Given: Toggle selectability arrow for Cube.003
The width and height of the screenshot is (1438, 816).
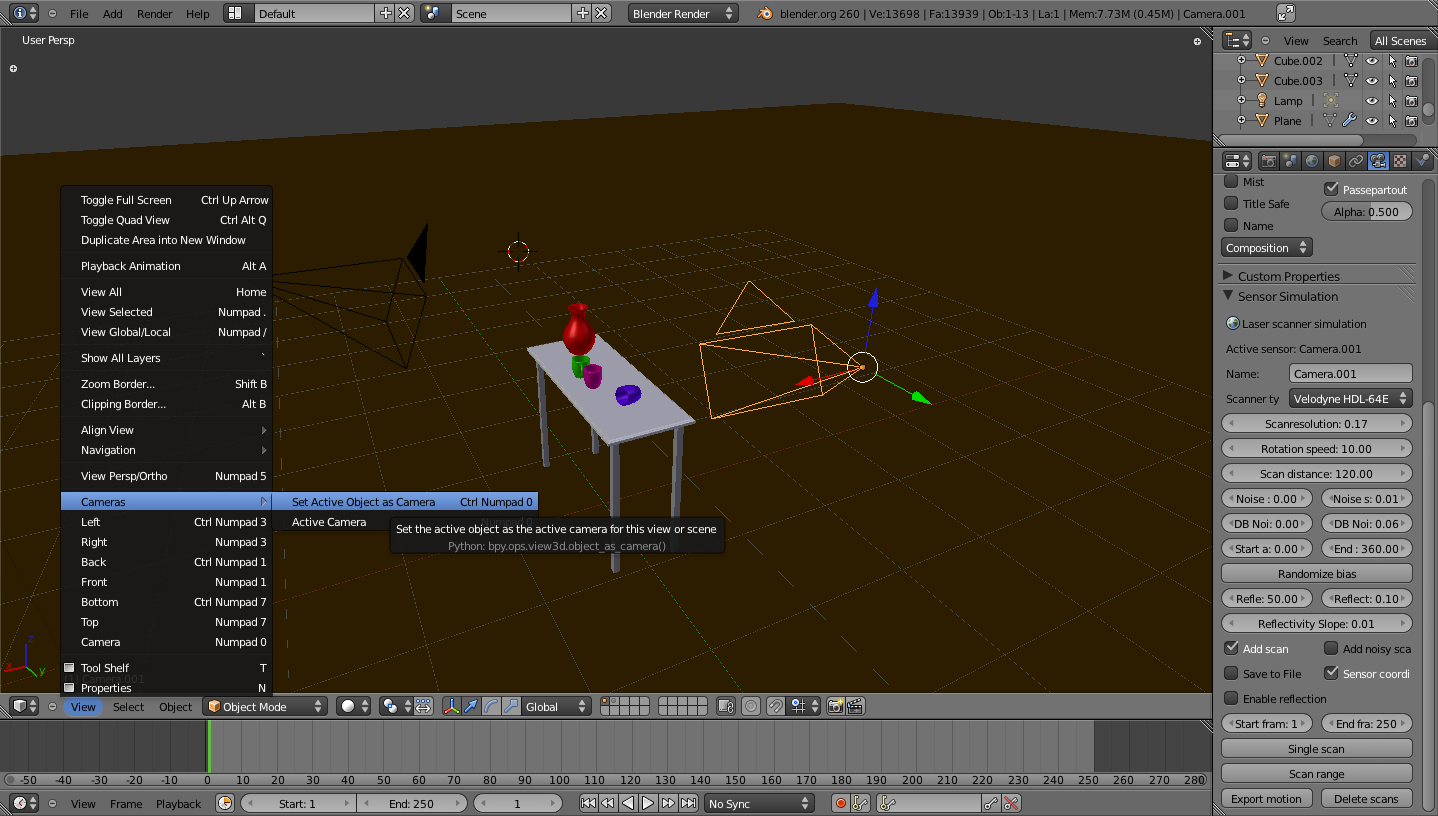Looking at the screenshot, I should 1392,80.
